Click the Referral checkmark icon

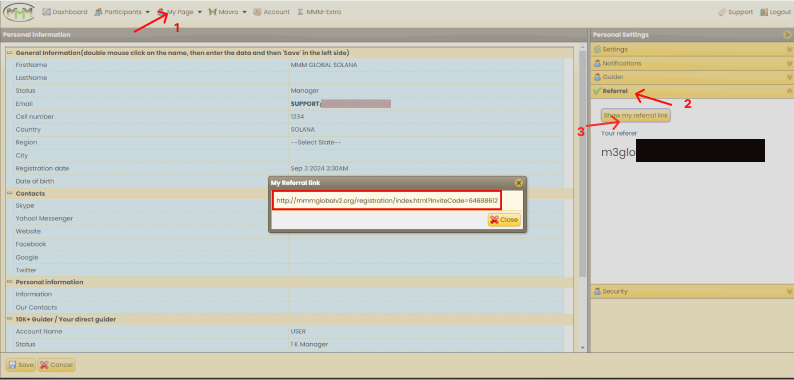coord(597,91)
